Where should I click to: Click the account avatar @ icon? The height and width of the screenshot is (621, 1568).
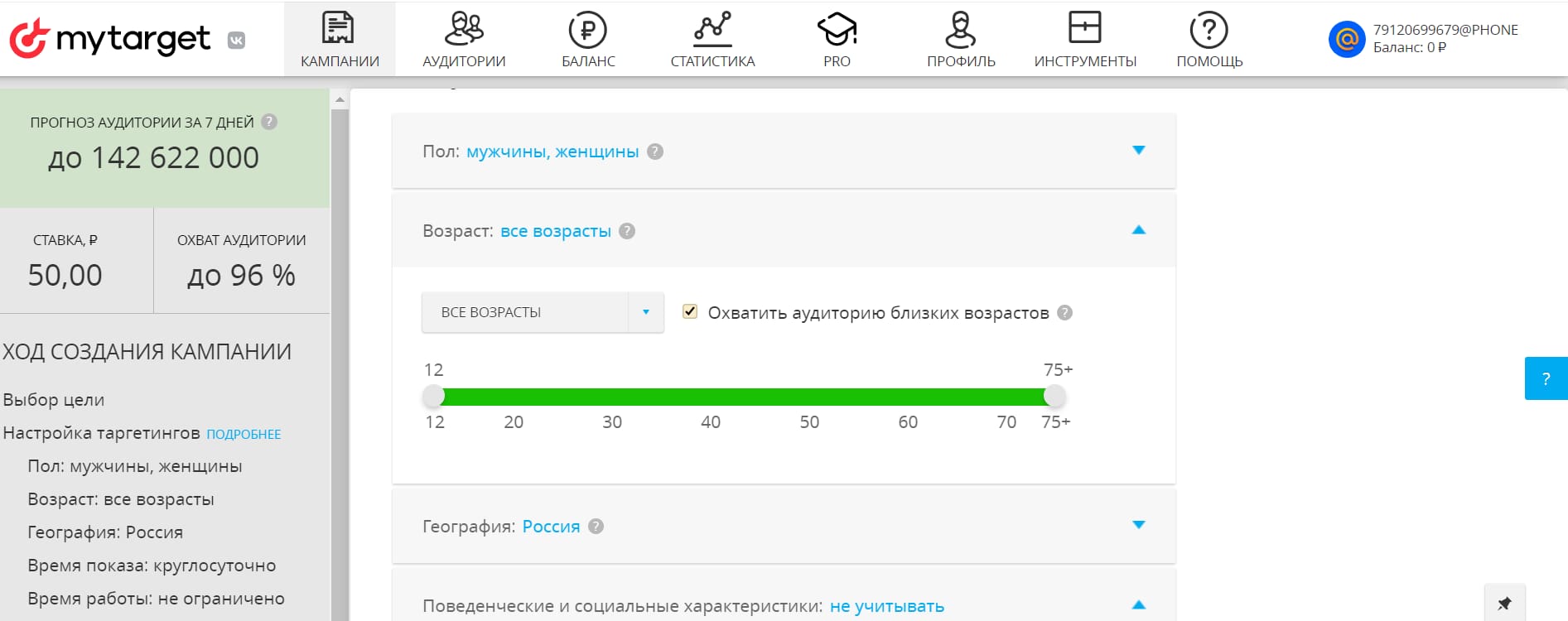point(1347,39)
